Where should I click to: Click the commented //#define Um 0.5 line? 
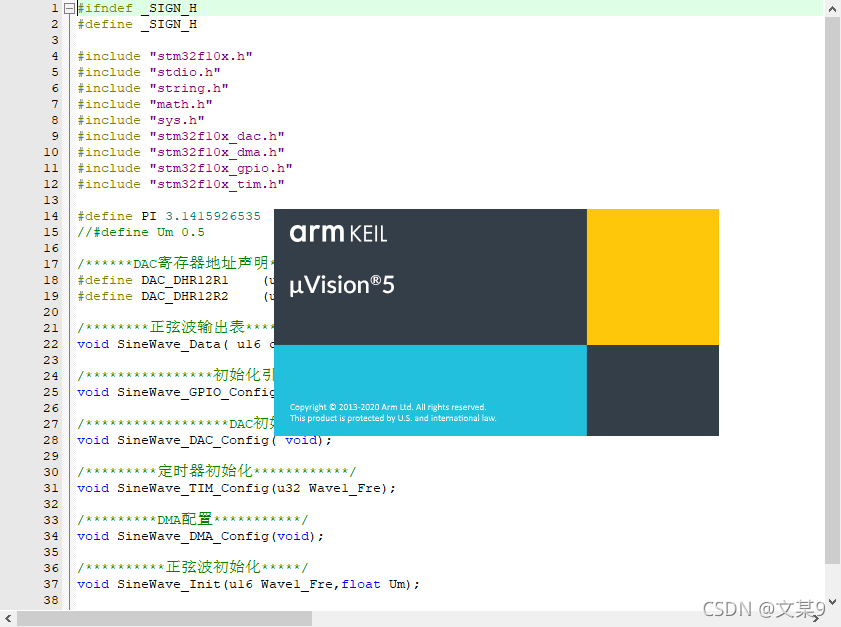point(141,232)
